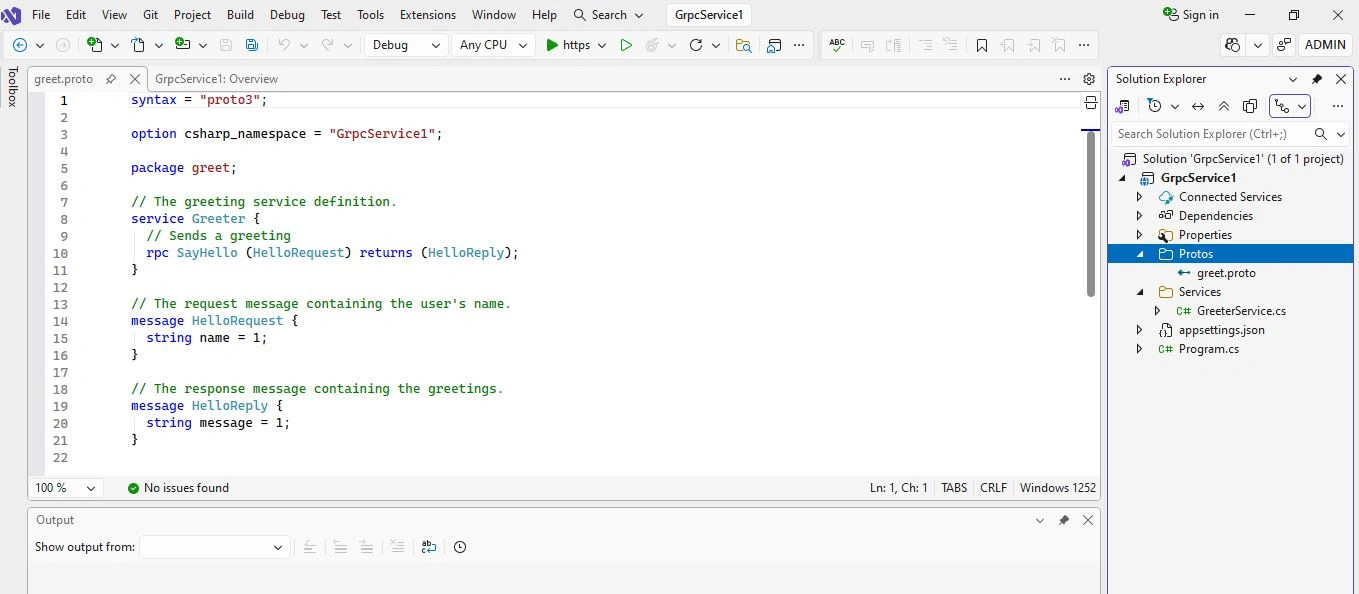Select Program.cs in Solution Explorer
Image resolution: width=1359 pixels, height=594 pixels.
[x=1208, y=349]
